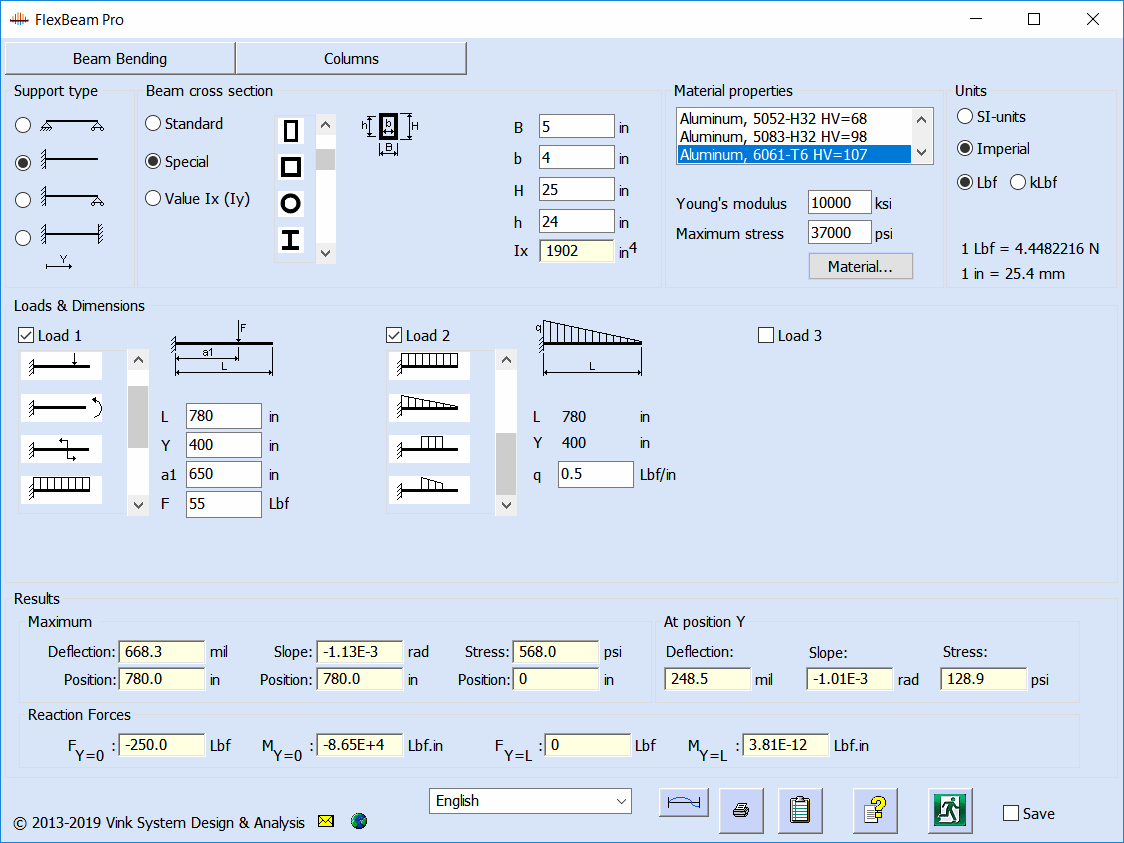The image size is (1124, 843).
Task: Open the English language dropdown
Action: (530, 801)
